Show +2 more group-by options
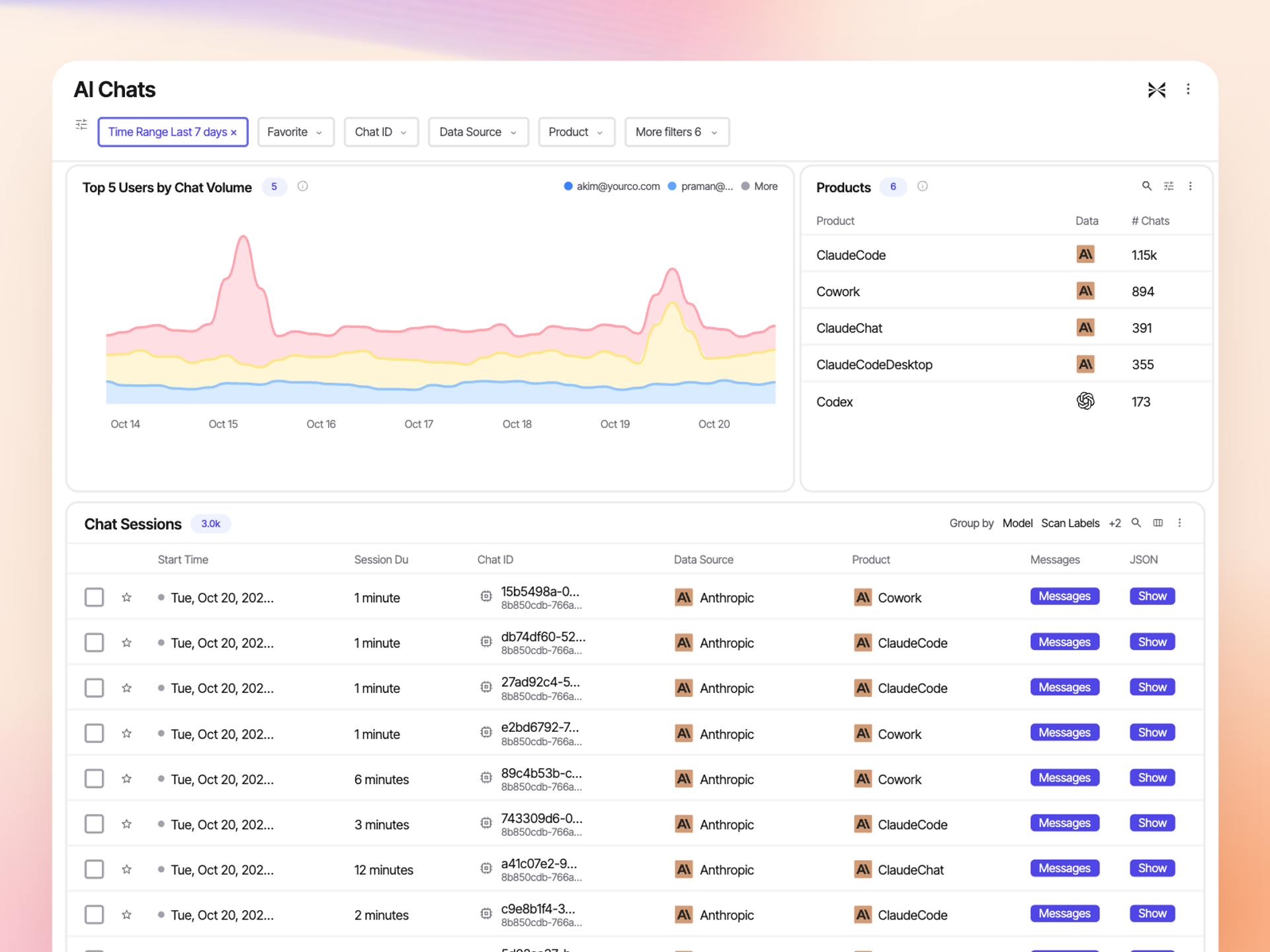 click(x=1115, y=524)
